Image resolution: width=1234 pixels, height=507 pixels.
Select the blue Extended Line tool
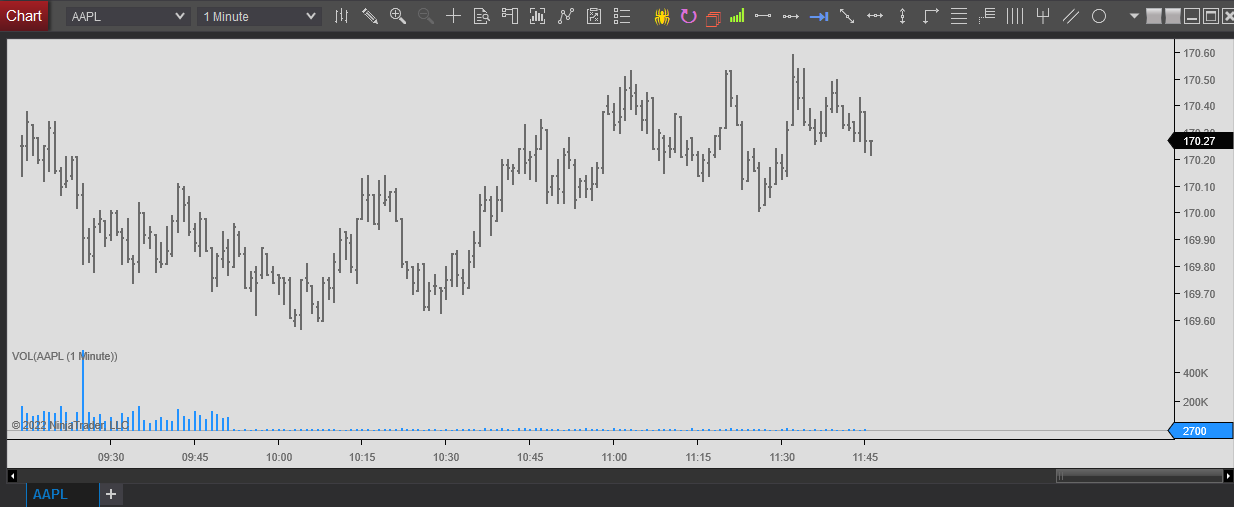pos(819,16)
